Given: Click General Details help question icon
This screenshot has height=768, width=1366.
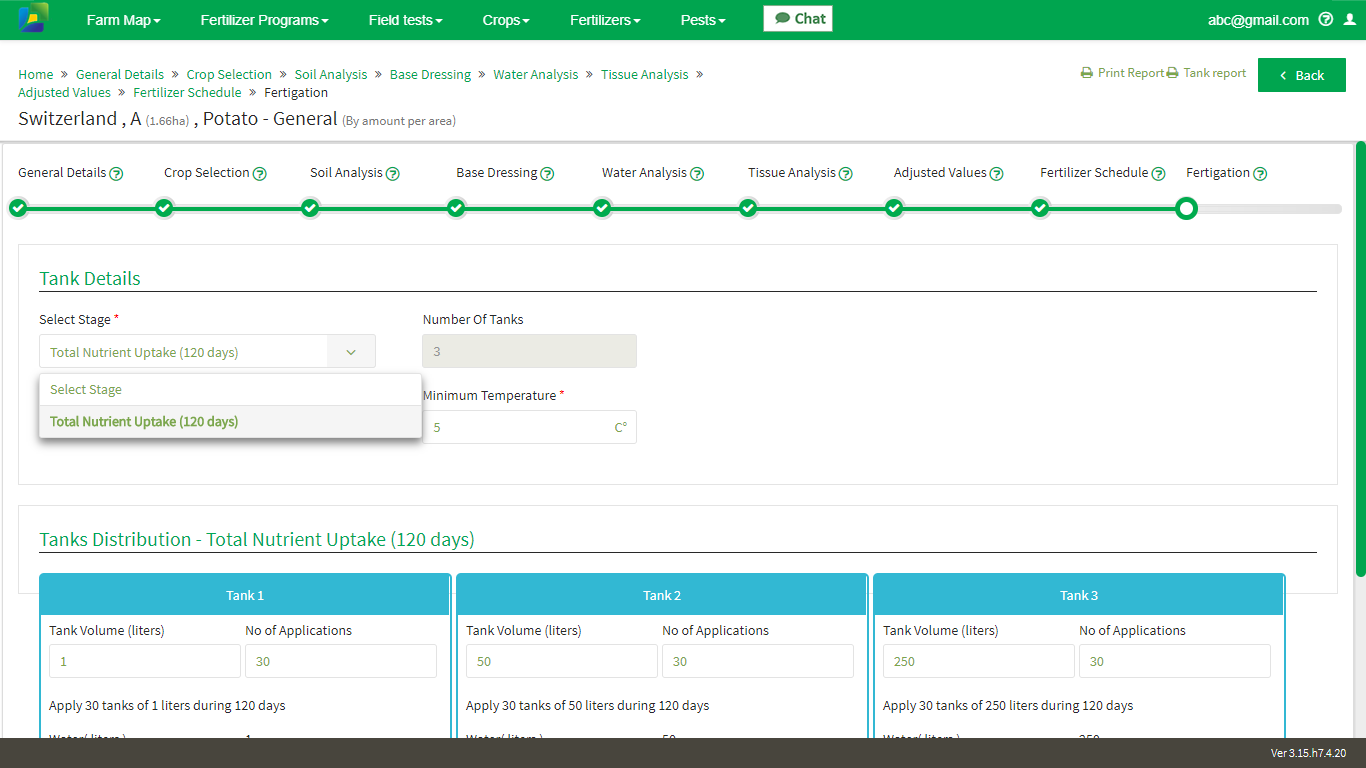Looking at the screenshot, I should click(x=116, y=173).
